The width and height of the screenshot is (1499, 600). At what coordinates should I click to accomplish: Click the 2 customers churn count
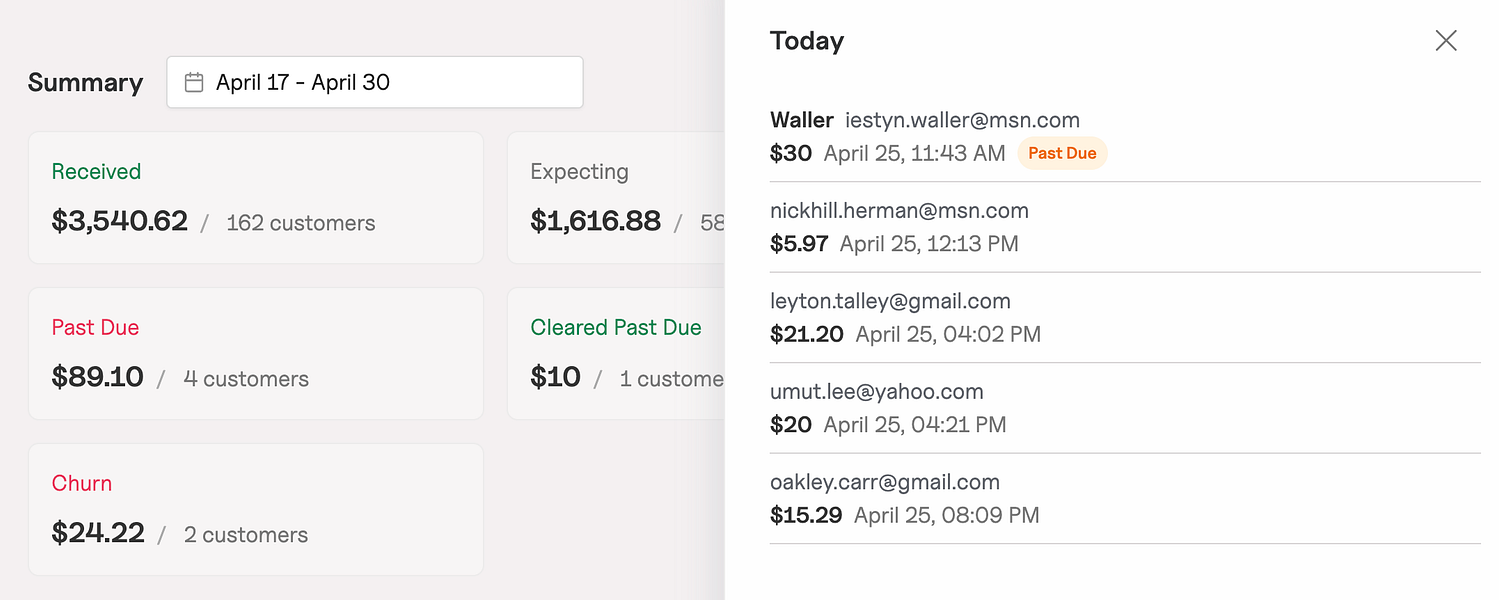(245, 535)
